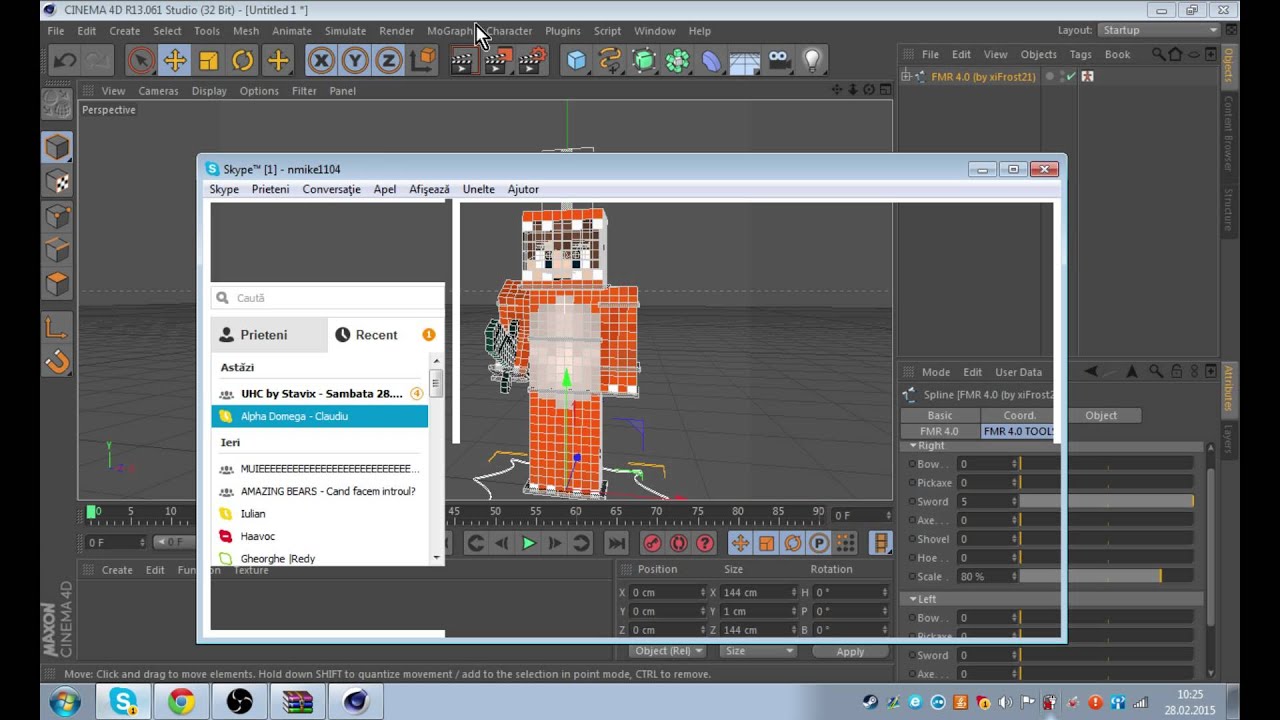This screenshot has height=720, width=1280.
Task: Open the Size mode dropdown
Action: 758,651
